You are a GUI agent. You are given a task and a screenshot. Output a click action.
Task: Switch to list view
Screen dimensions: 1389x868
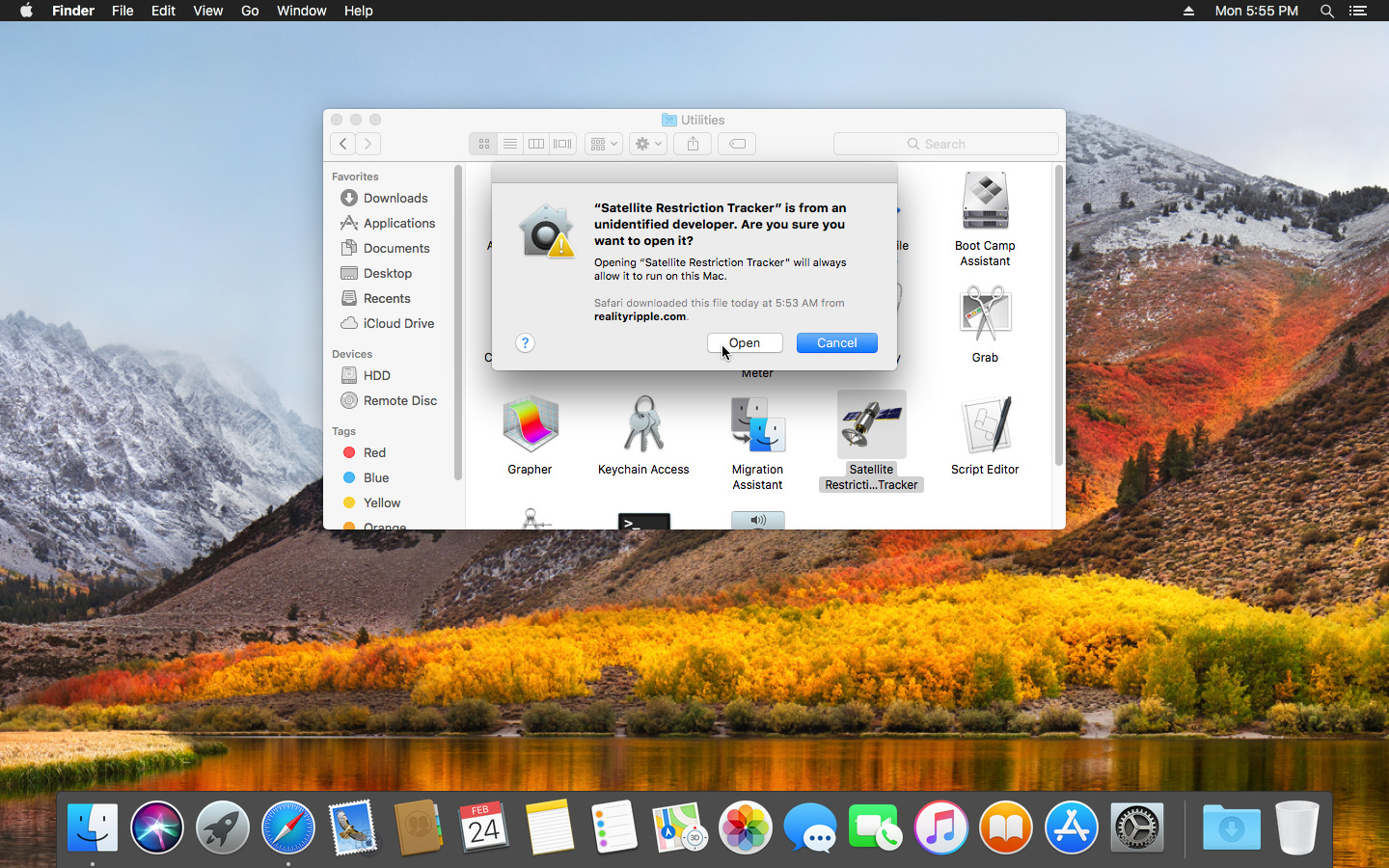pyautogui.click(x=509, y=143)
